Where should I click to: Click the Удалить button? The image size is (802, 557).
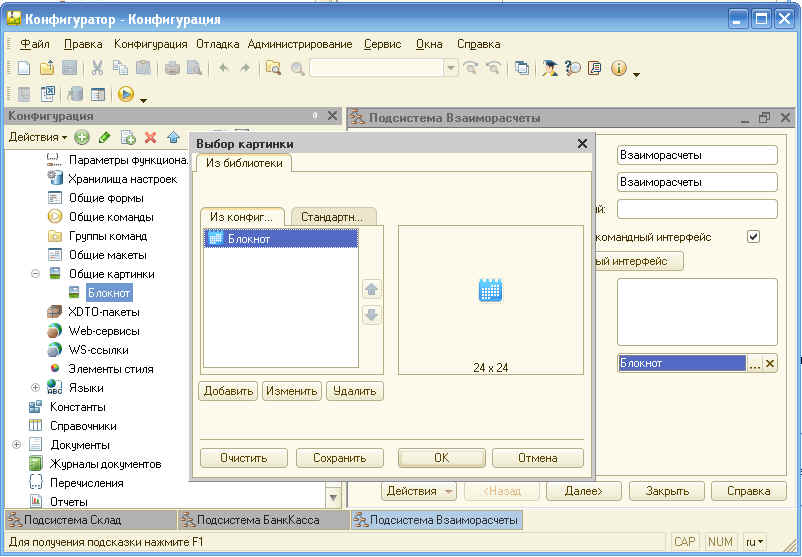coord(354,391)
